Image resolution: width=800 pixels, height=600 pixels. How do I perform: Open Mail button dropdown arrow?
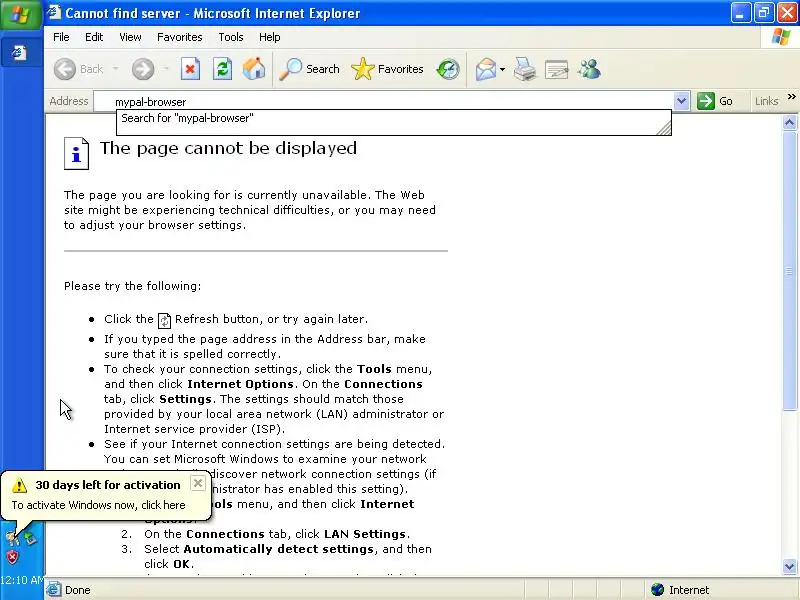point(503,69)
